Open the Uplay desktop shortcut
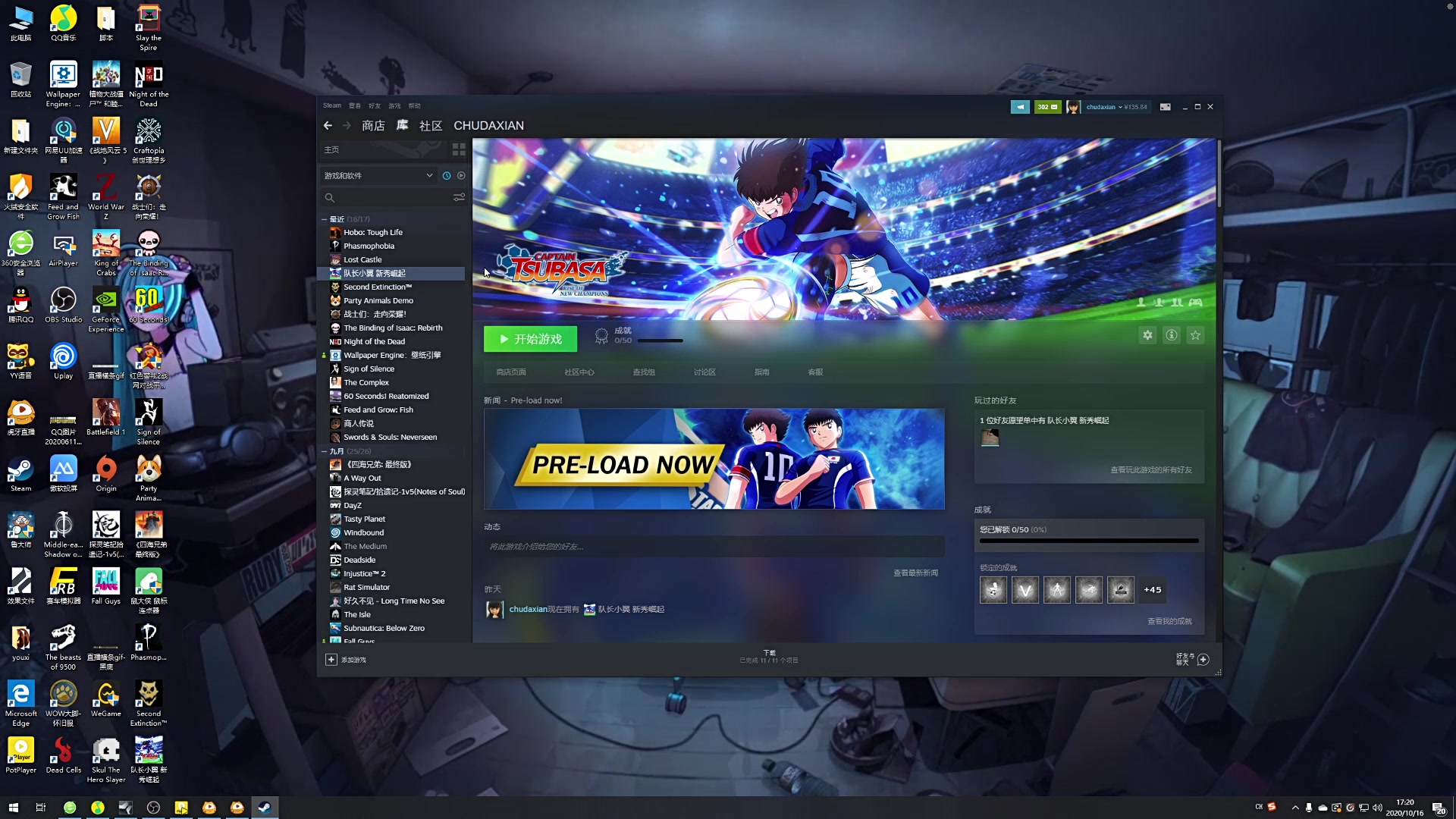Image resolution: width=1456 pixels, height=819 pixels. (63, 361)
